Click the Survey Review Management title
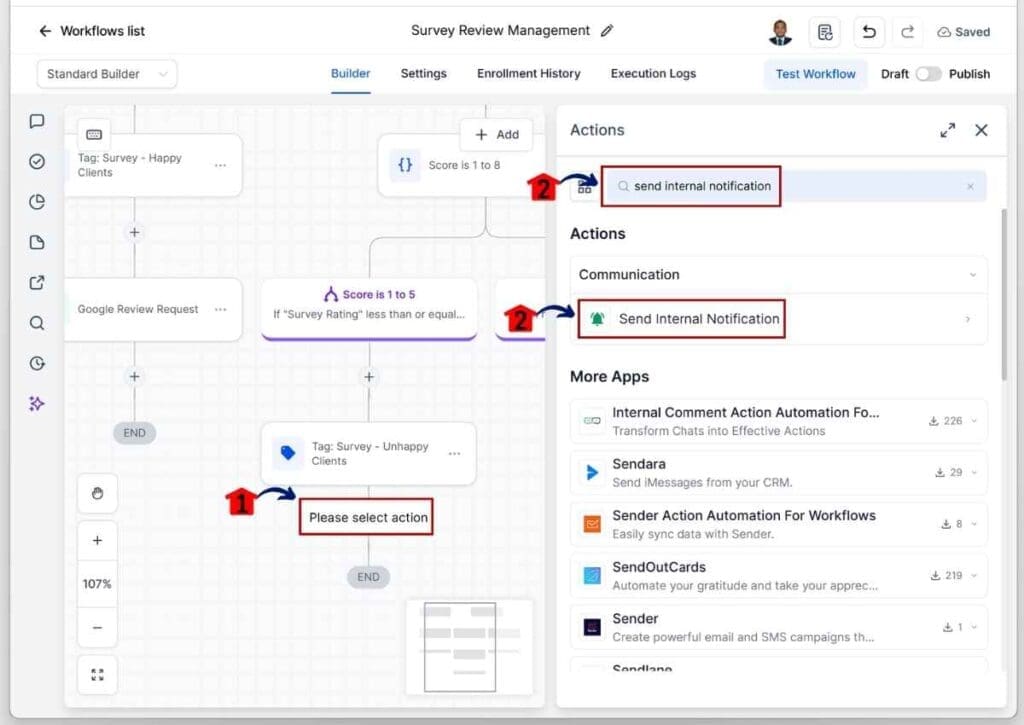1024x725 pixels. 500,31
